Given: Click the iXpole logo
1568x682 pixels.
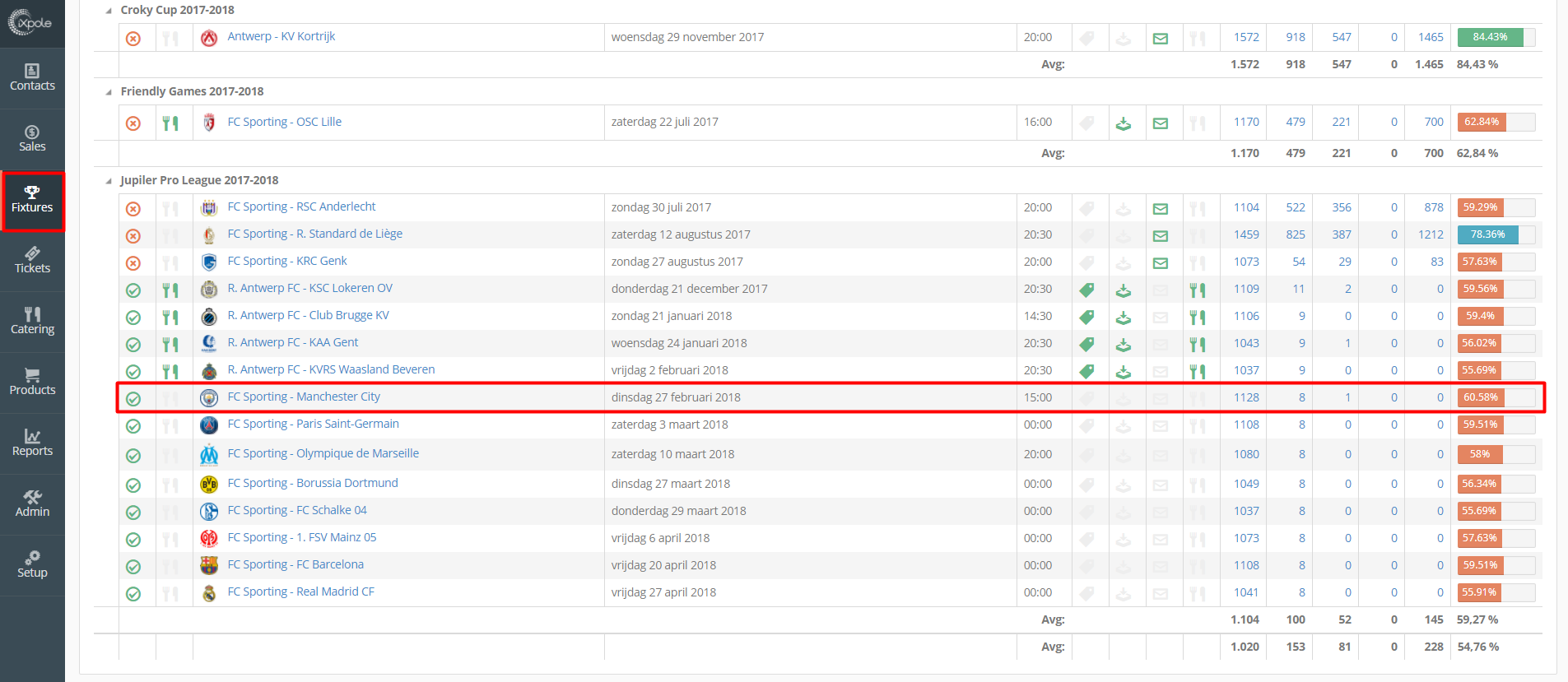Looking at the screenshot, I should tap(31, 22).
